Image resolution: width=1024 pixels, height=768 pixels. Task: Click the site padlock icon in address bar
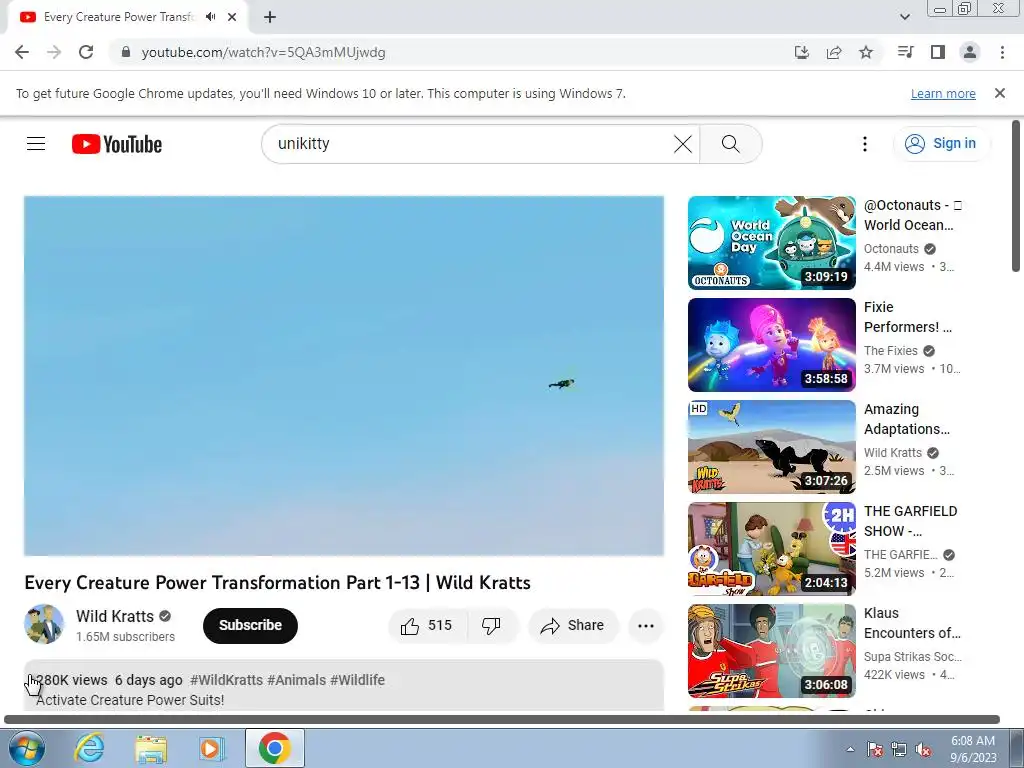126,52
